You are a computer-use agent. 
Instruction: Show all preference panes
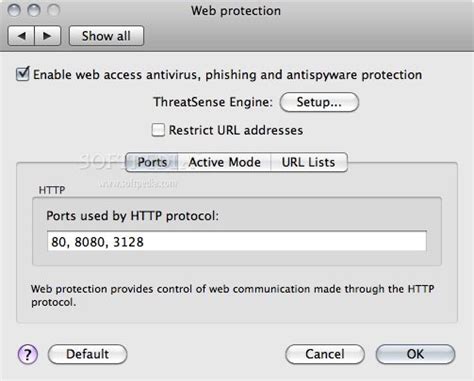pos(106,36)
